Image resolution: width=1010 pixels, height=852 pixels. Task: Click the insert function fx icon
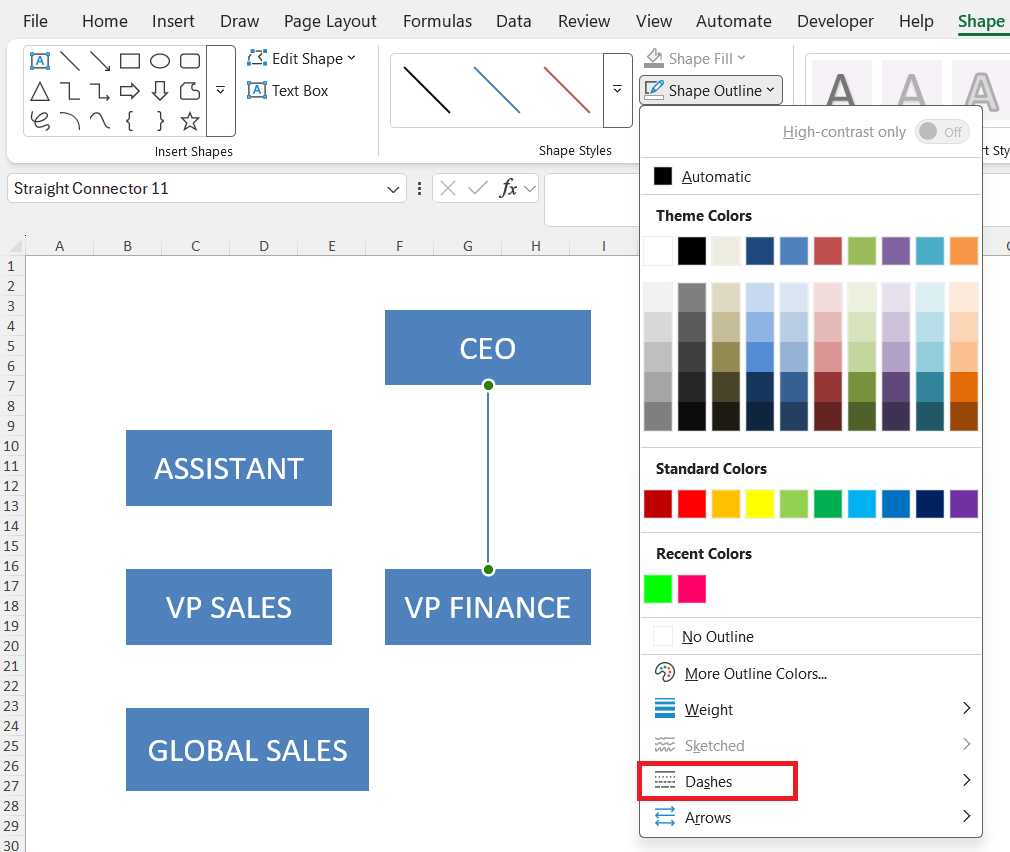[508, 189]
